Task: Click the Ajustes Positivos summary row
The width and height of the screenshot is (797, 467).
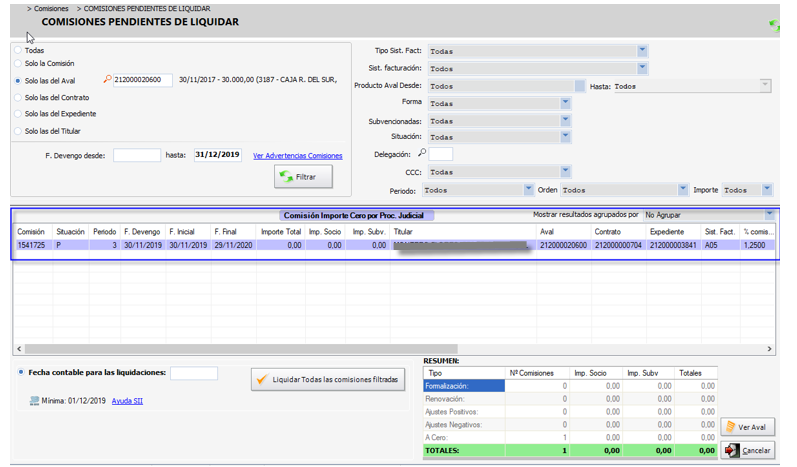Action: pyautogui.click(x=570, y=412)
